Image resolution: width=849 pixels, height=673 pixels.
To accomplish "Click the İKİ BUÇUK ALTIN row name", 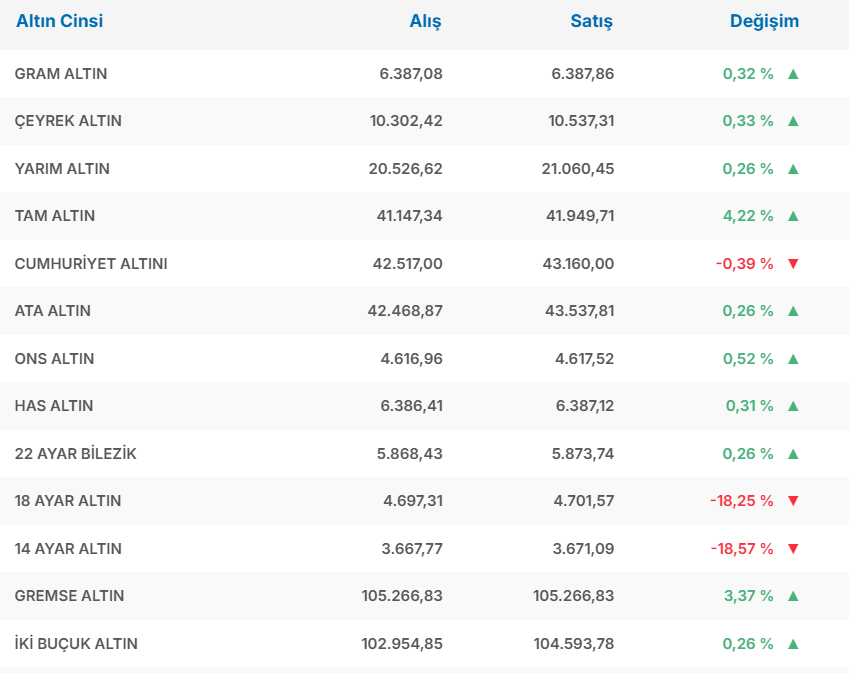I will pos(76,644).
